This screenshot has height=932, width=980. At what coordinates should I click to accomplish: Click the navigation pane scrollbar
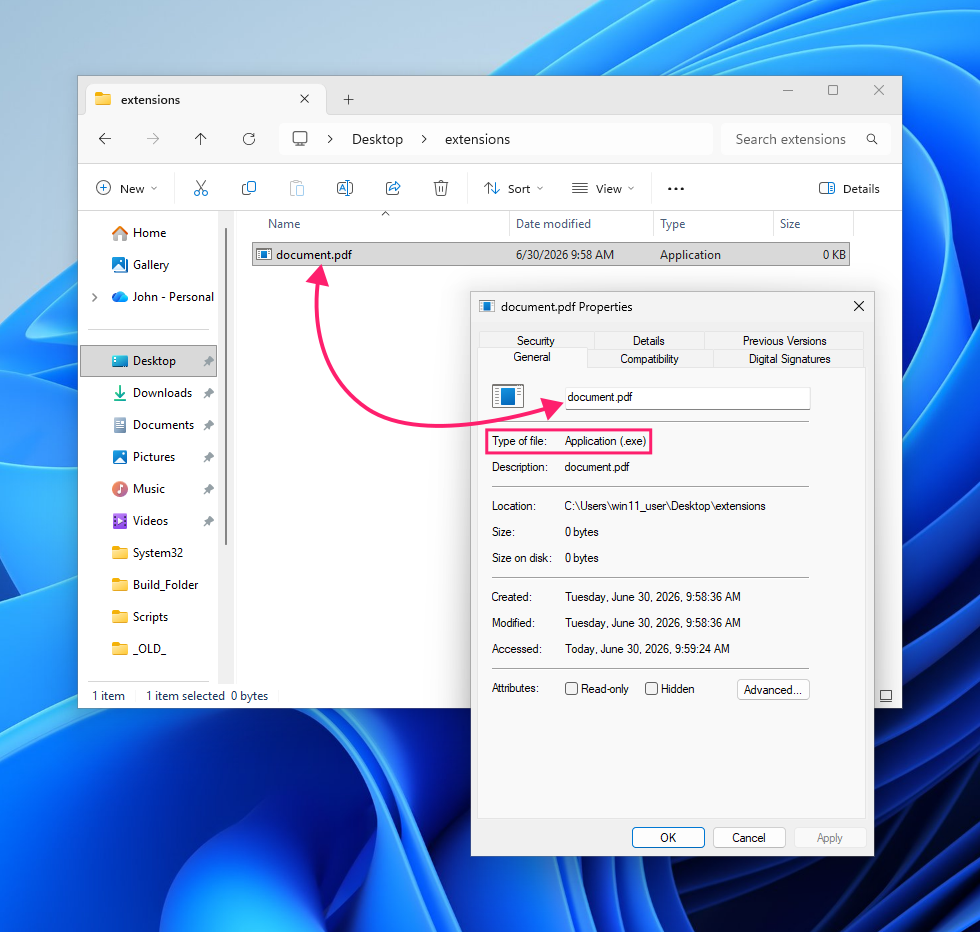pos(226,386)
